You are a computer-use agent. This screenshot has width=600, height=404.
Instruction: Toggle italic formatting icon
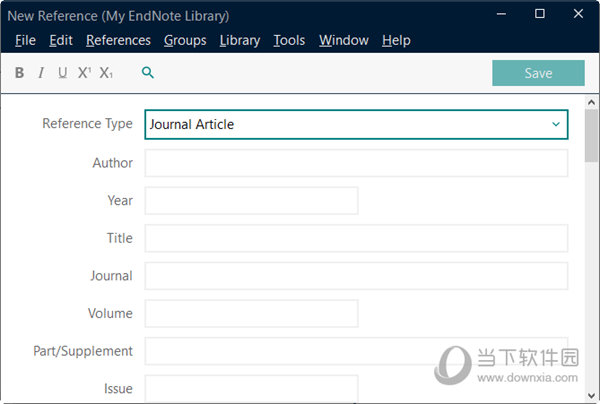pos(41,73)
